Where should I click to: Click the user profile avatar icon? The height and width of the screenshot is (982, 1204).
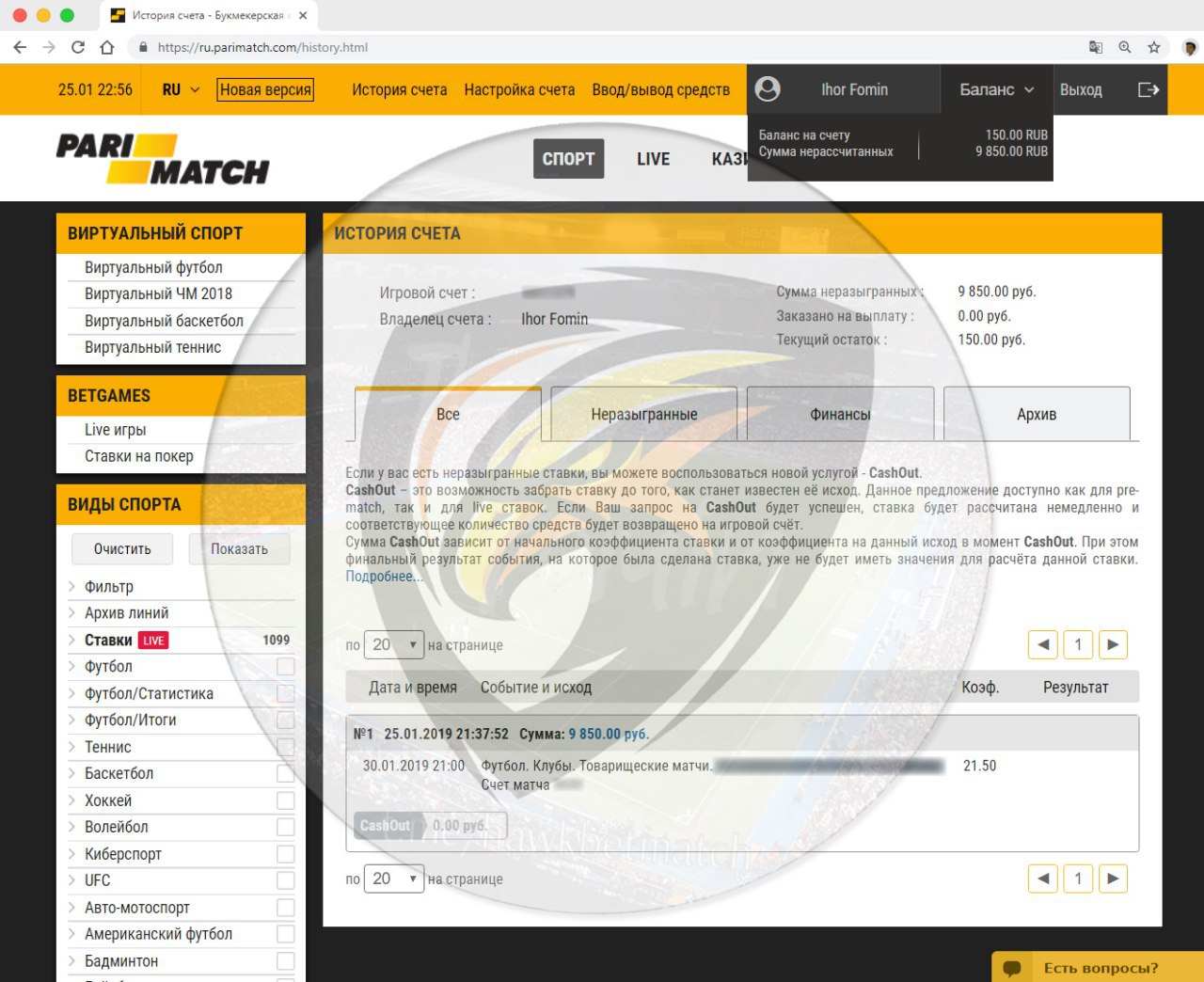pos(768,89)
